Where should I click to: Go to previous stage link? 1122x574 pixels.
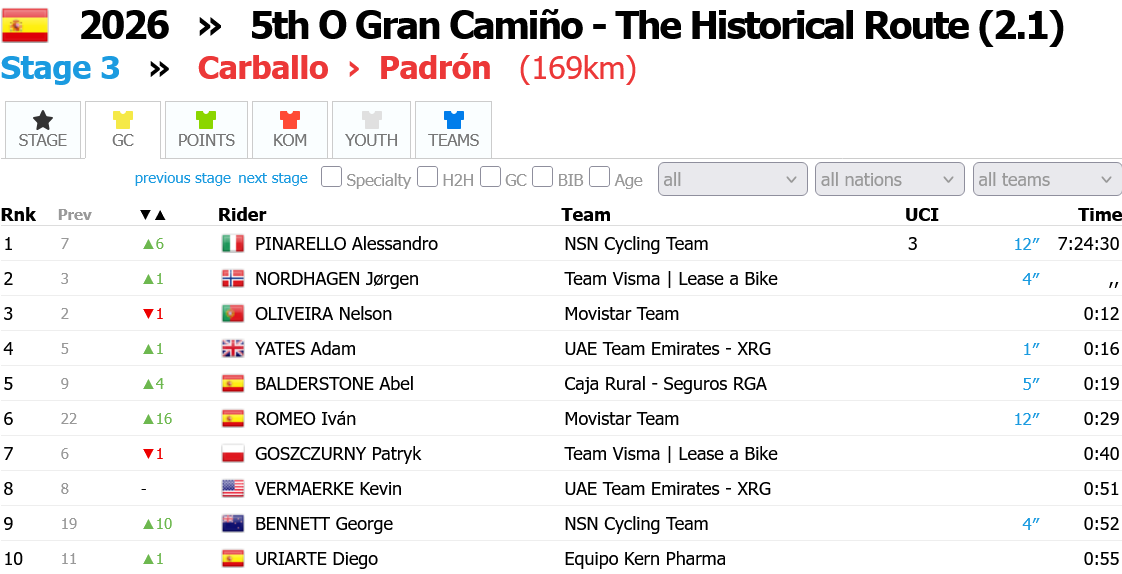183,178
